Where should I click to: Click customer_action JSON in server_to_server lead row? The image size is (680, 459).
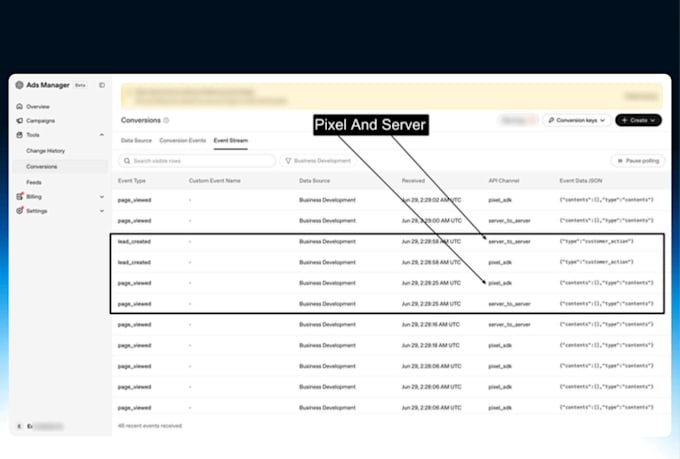[x=597, y=242]
